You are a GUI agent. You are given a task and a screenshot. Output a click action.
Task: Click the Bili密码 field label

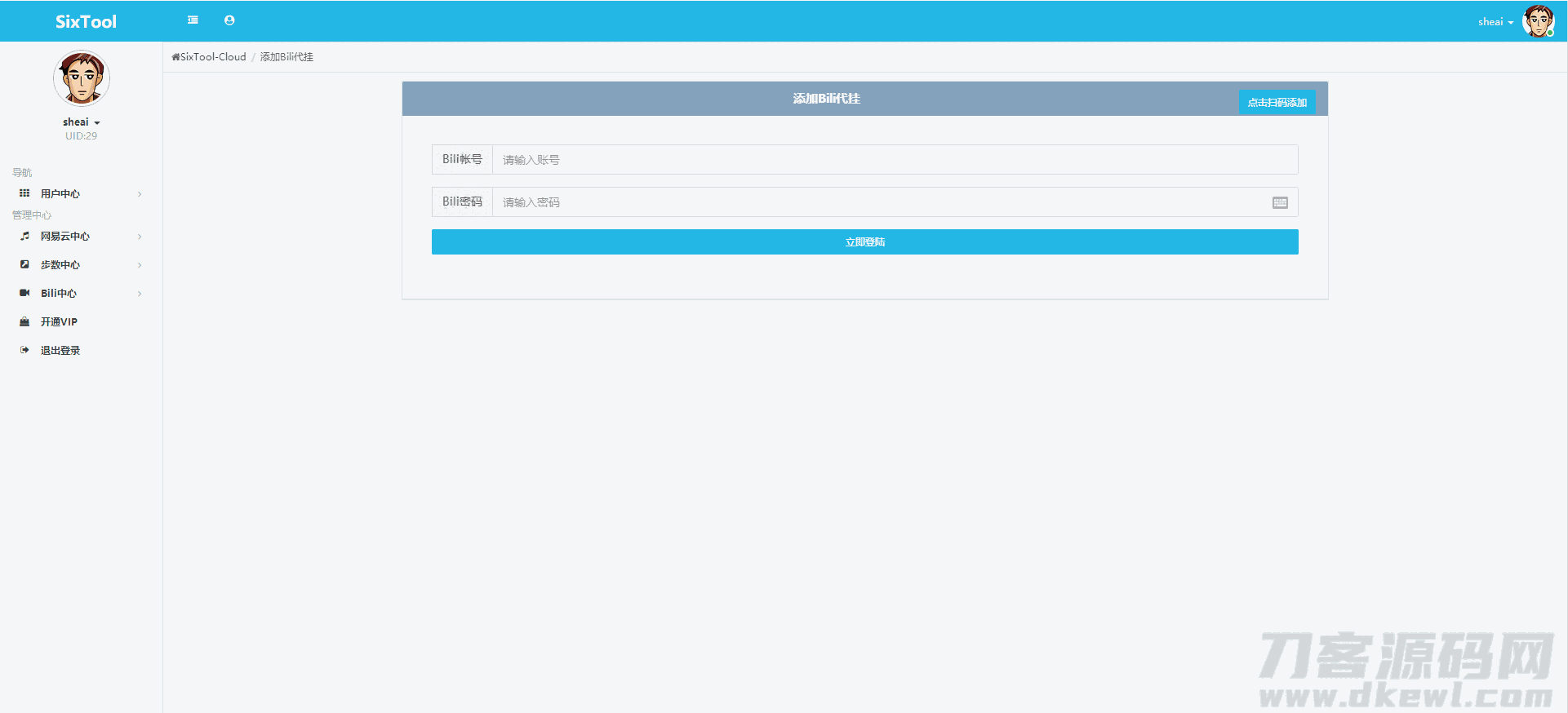[462, 202]
